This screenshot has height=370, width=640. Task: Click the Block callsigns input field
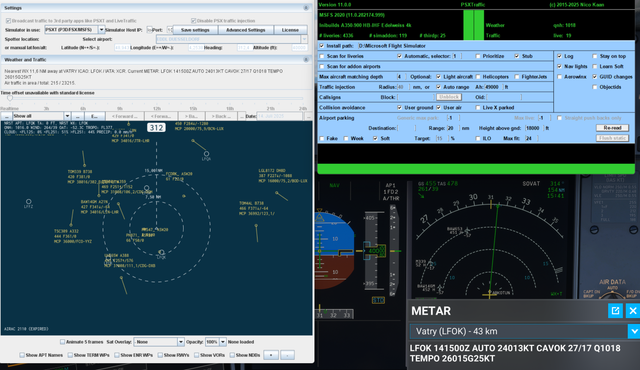click(x=416, y=97)
